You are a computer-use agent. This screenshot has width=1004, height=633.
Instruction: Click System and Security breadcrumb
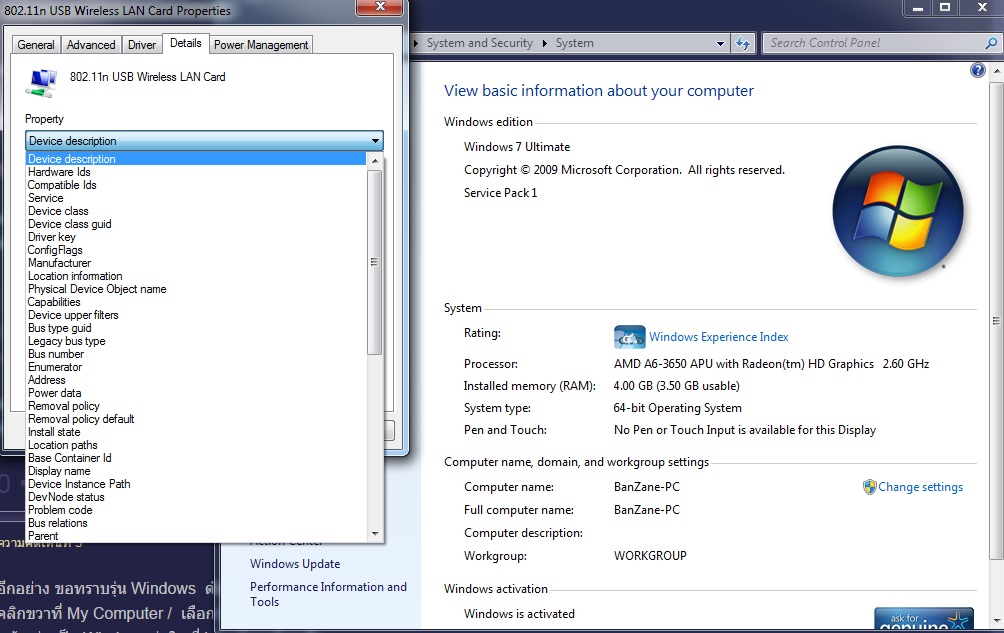coord(480,43)
